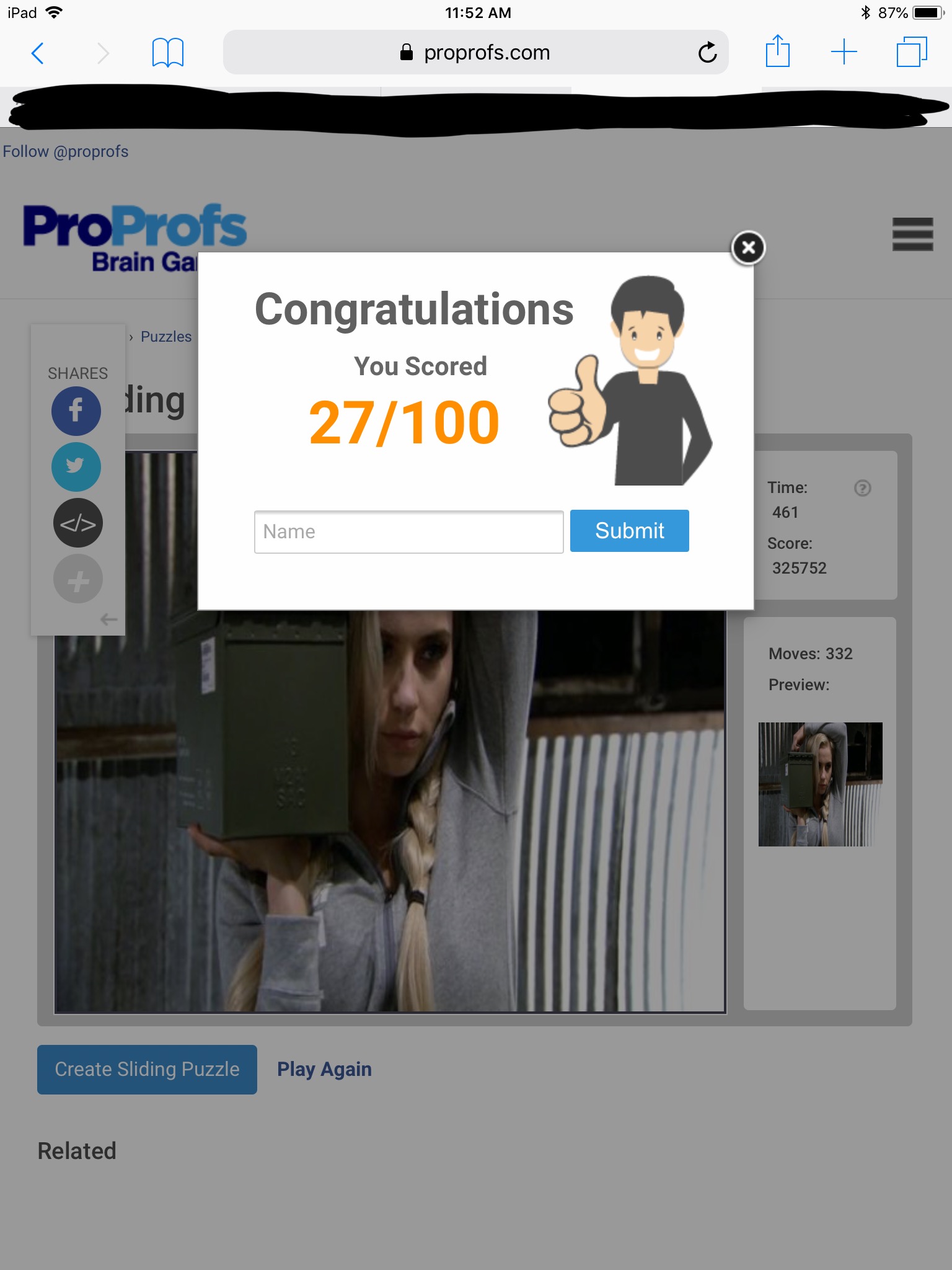The height and width of the screenshot is (1270, 952).
Task: Open the Puzzles breadcrumb link
Action: (165, 337)
